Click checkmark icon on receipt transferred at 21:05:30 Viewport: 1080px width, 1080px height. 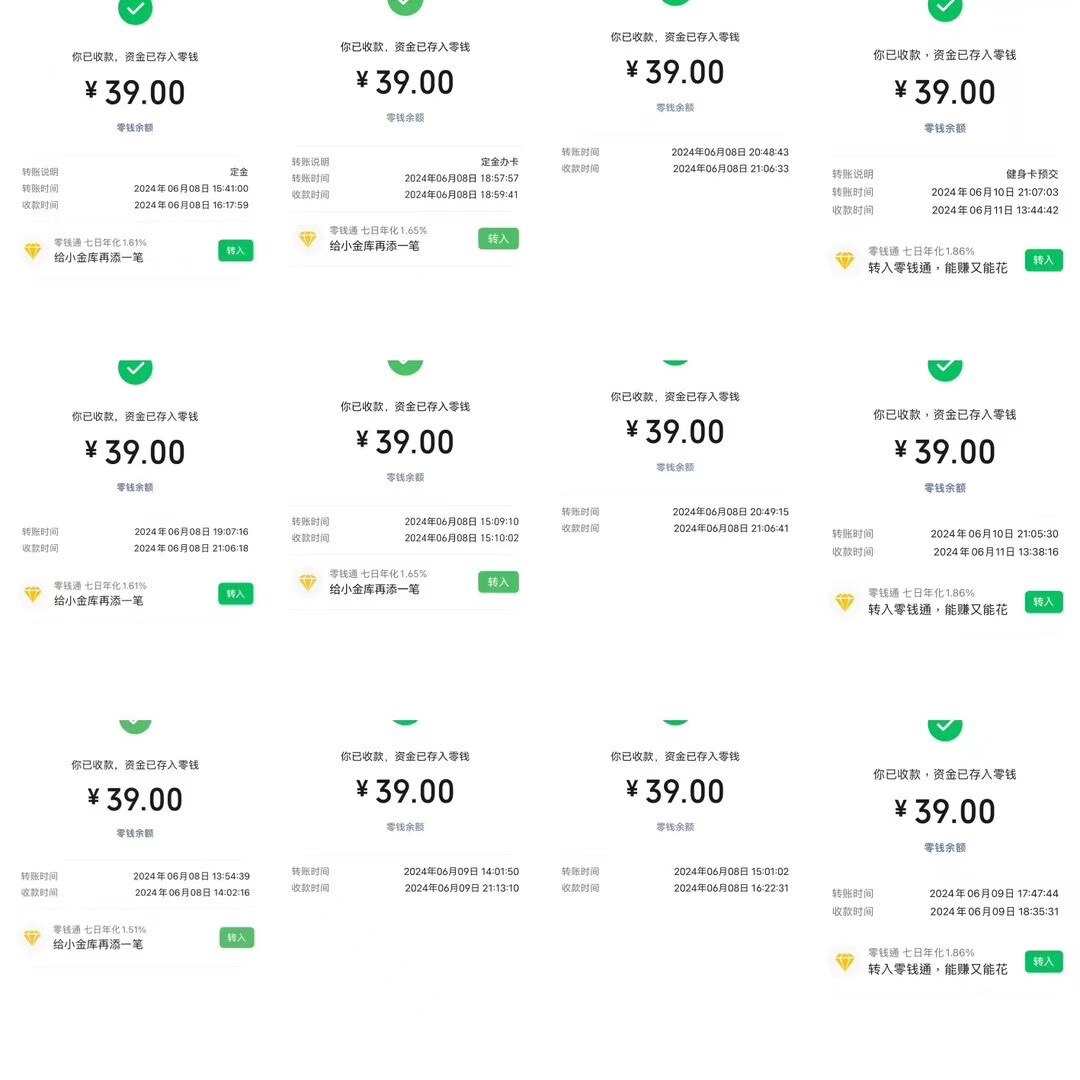click(x=944, y=369)
